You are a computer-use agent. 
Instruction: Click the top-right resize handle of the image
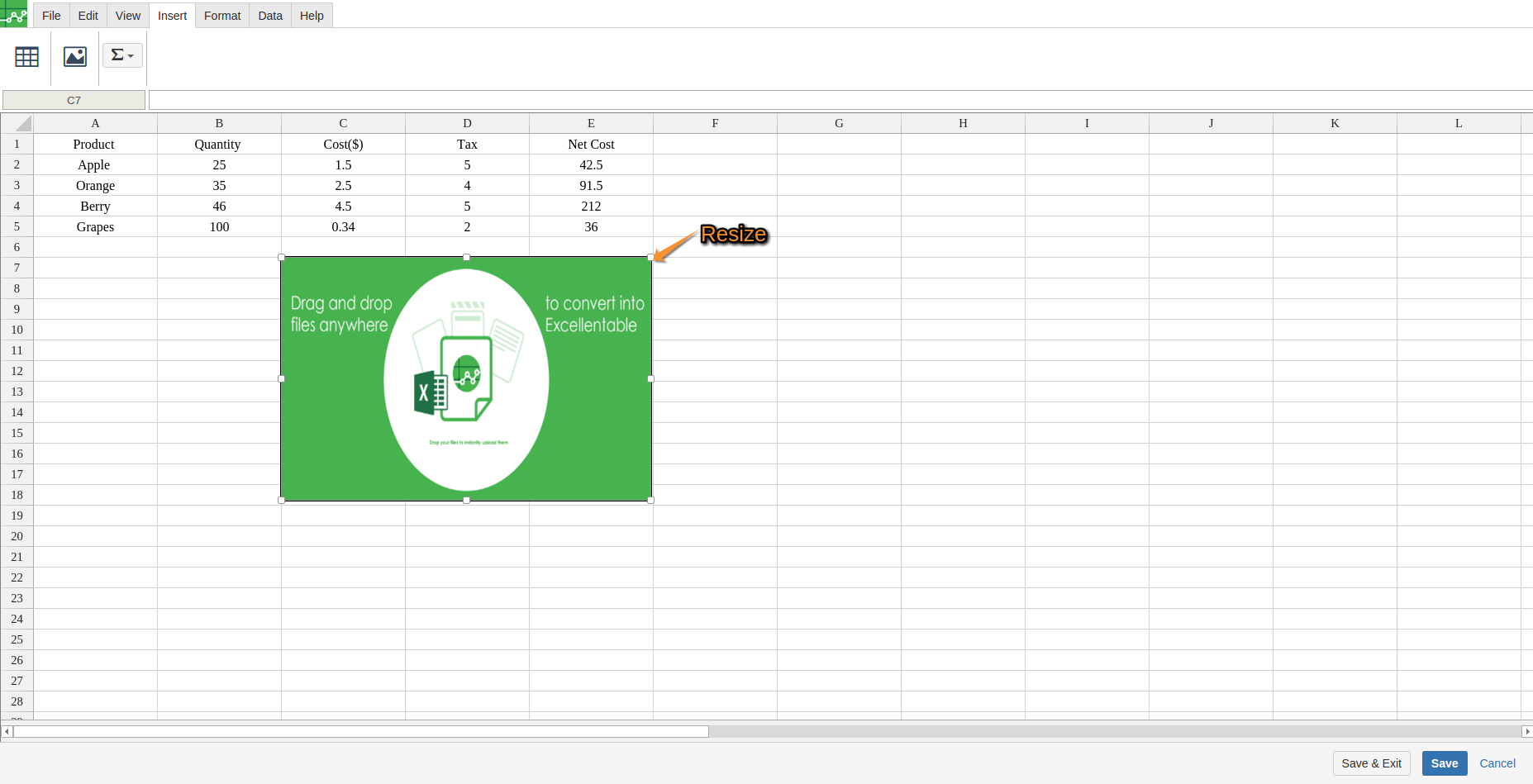tap(651, 258)
